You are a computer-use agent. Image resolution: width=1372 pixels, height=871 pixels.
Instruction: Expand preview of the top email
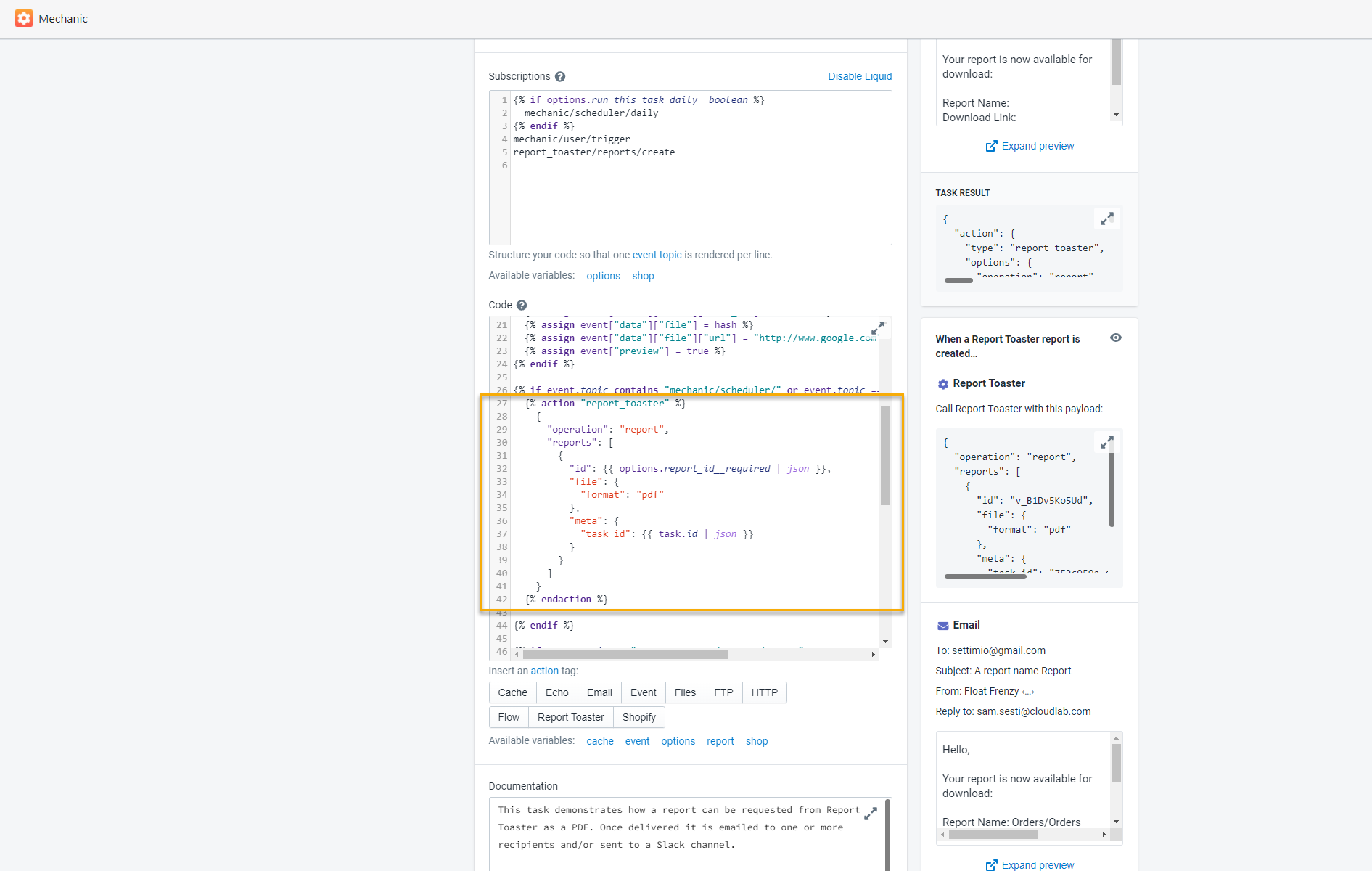click(1030, 146)
